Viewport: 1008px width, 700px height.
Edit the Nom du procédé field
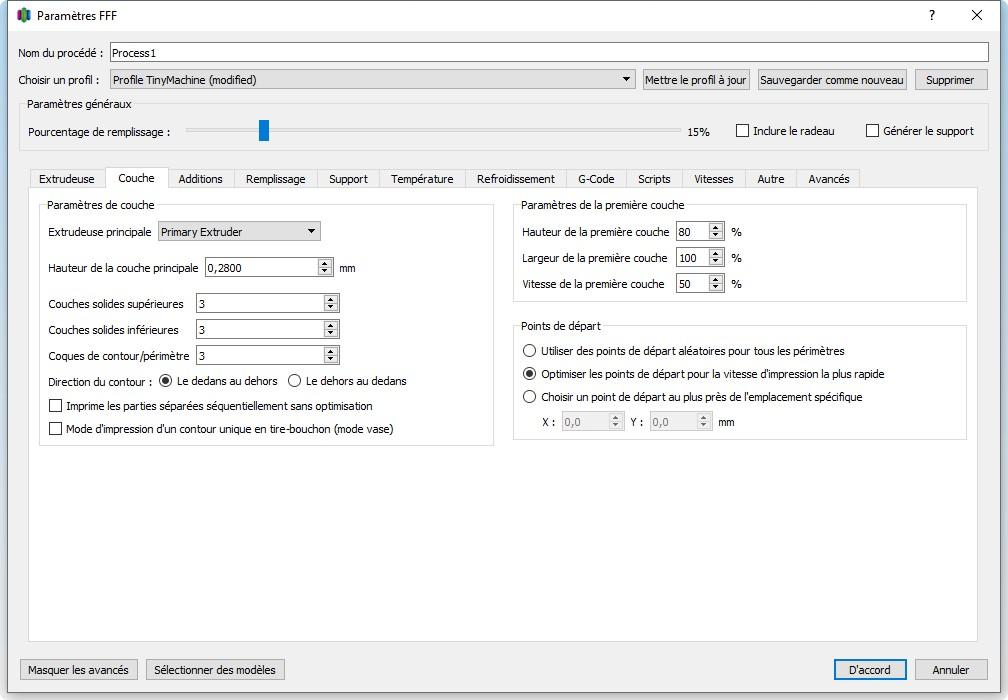pos(549,53)
